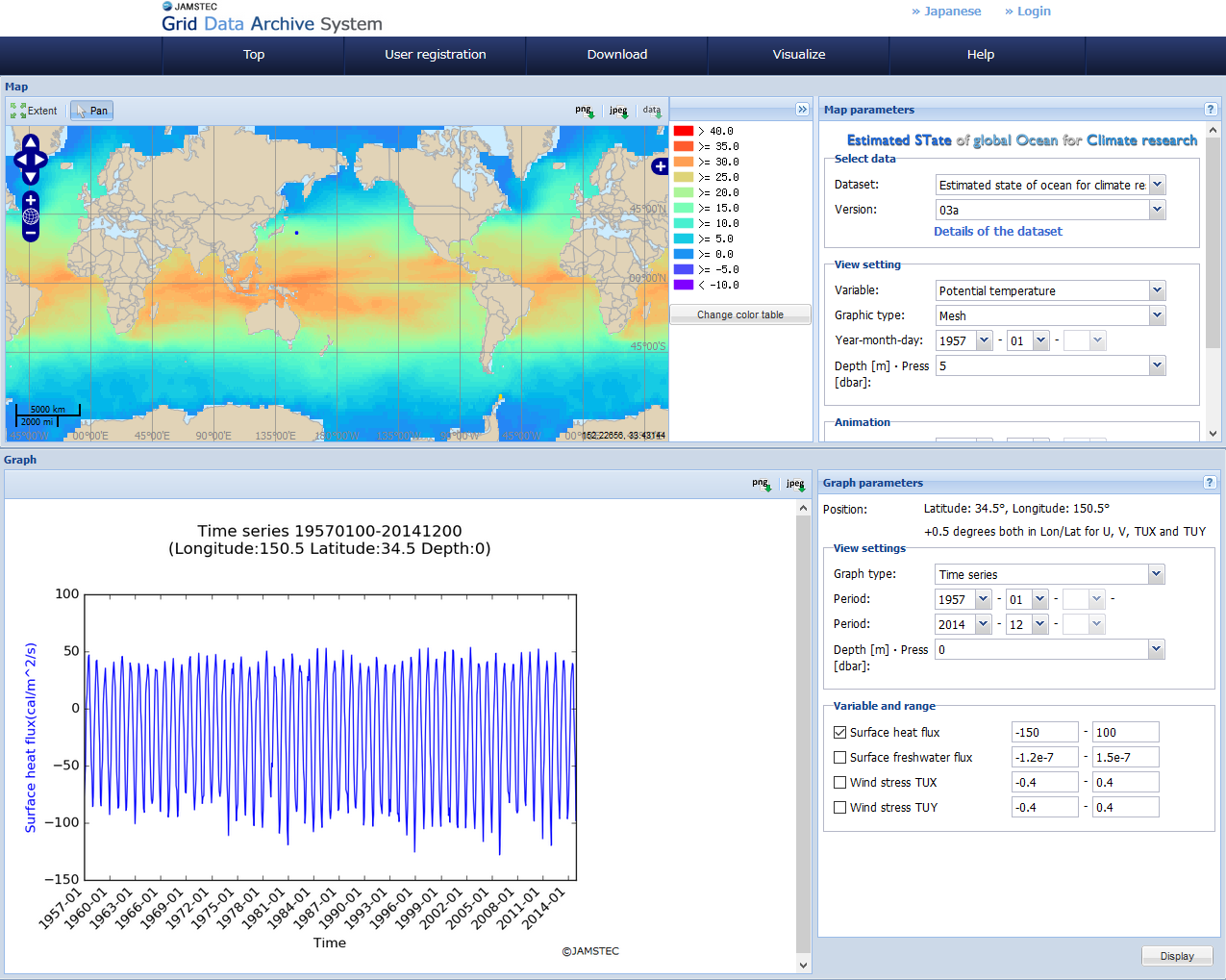
Task: Click the globe icon to show the whole world
Action: (x=31, y=215)
